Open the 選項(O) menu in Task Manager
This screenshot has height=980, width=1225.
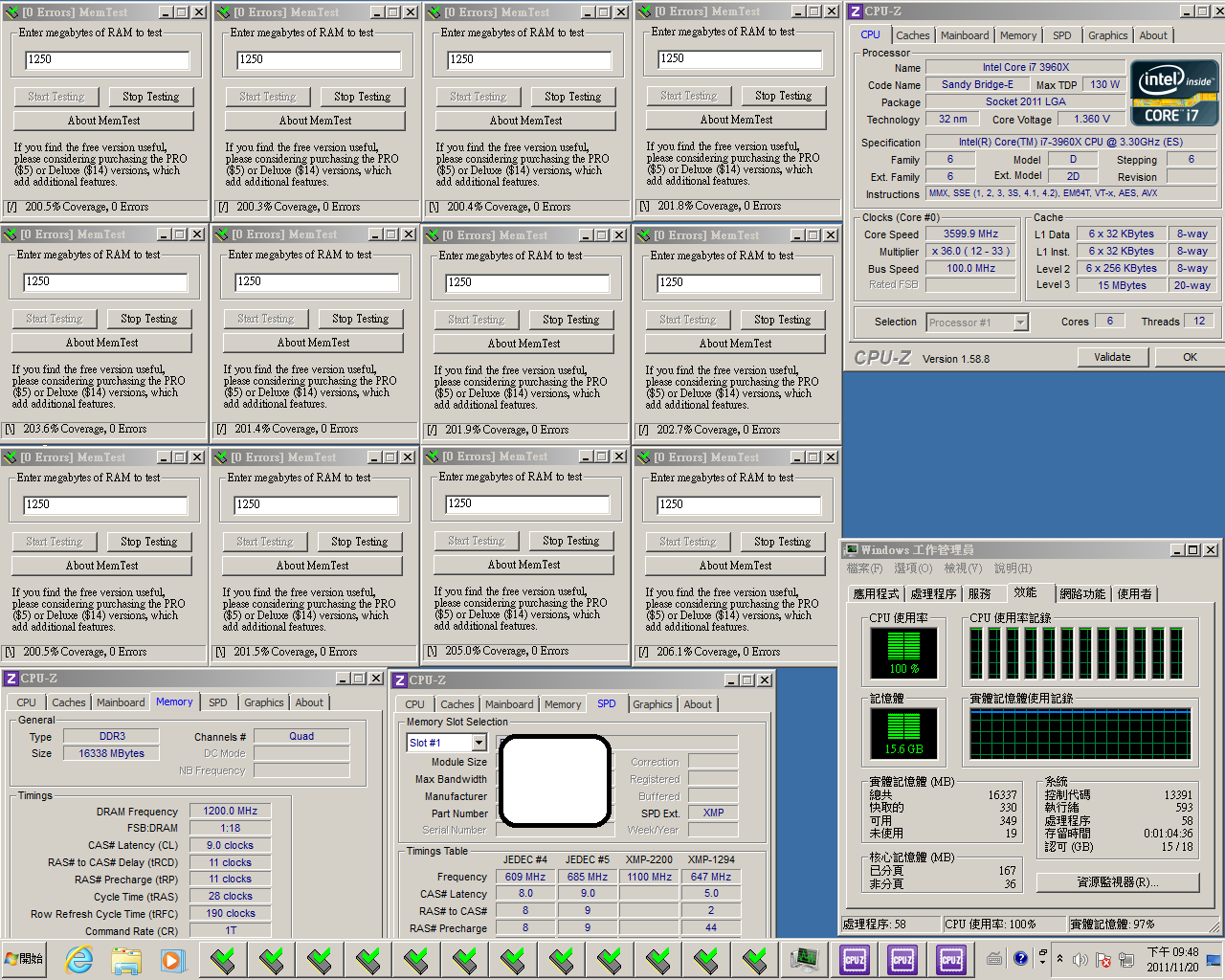(913, 568)
